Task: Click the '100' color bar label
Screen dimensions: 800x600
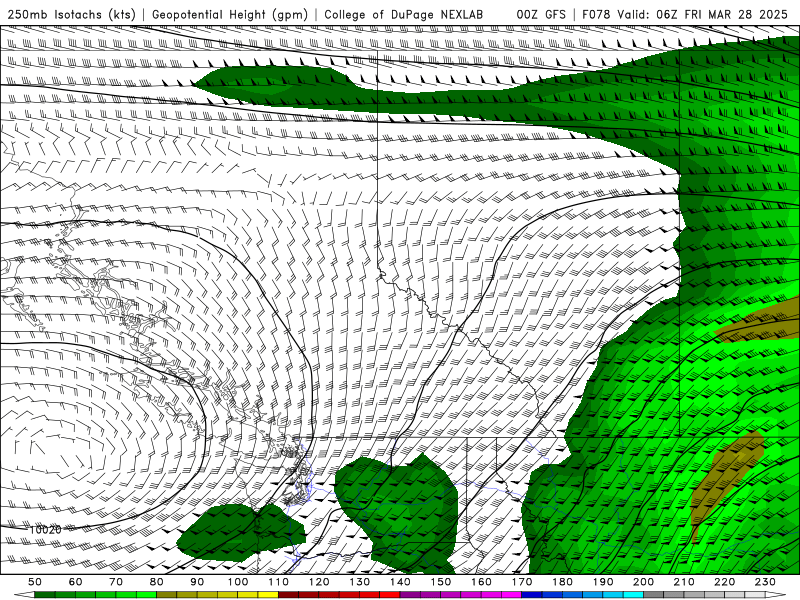Action: 238,582
